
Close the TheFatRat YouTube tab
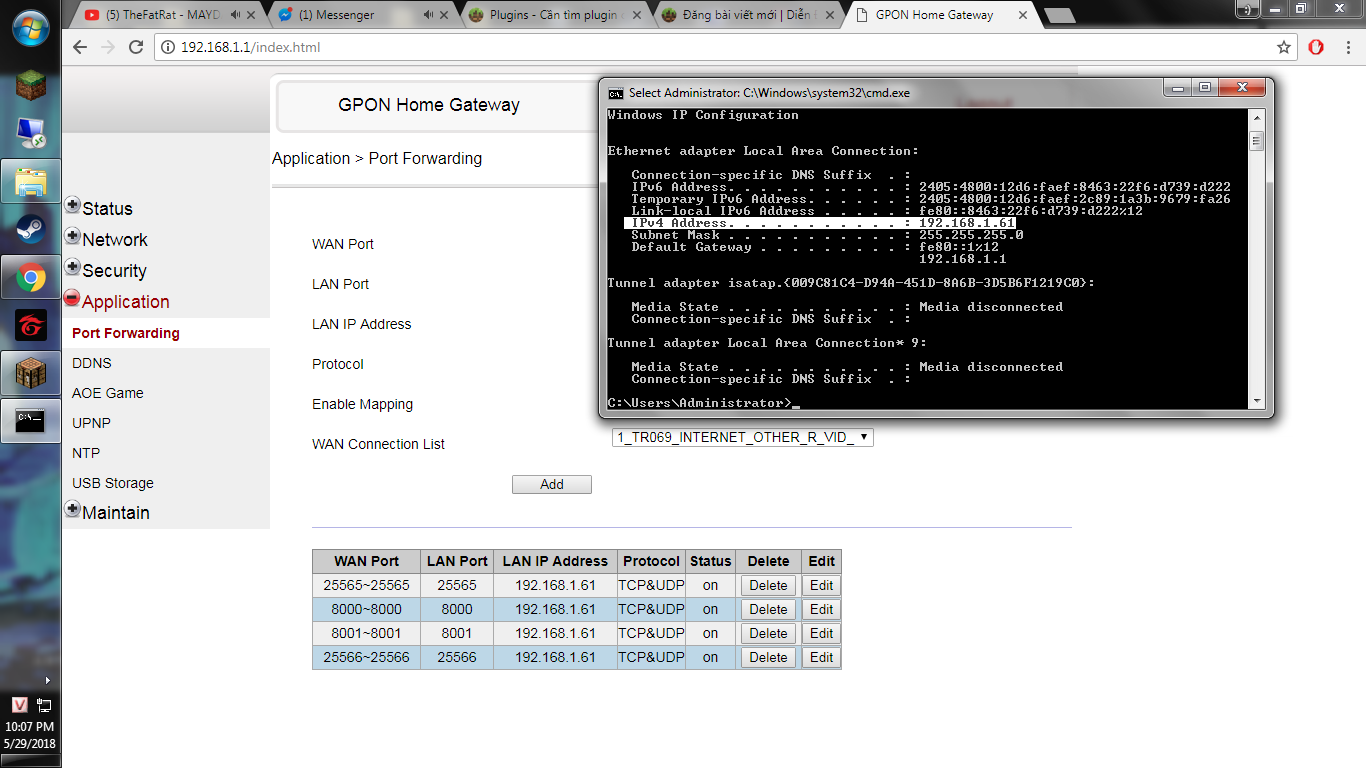[x=251, y=15]
